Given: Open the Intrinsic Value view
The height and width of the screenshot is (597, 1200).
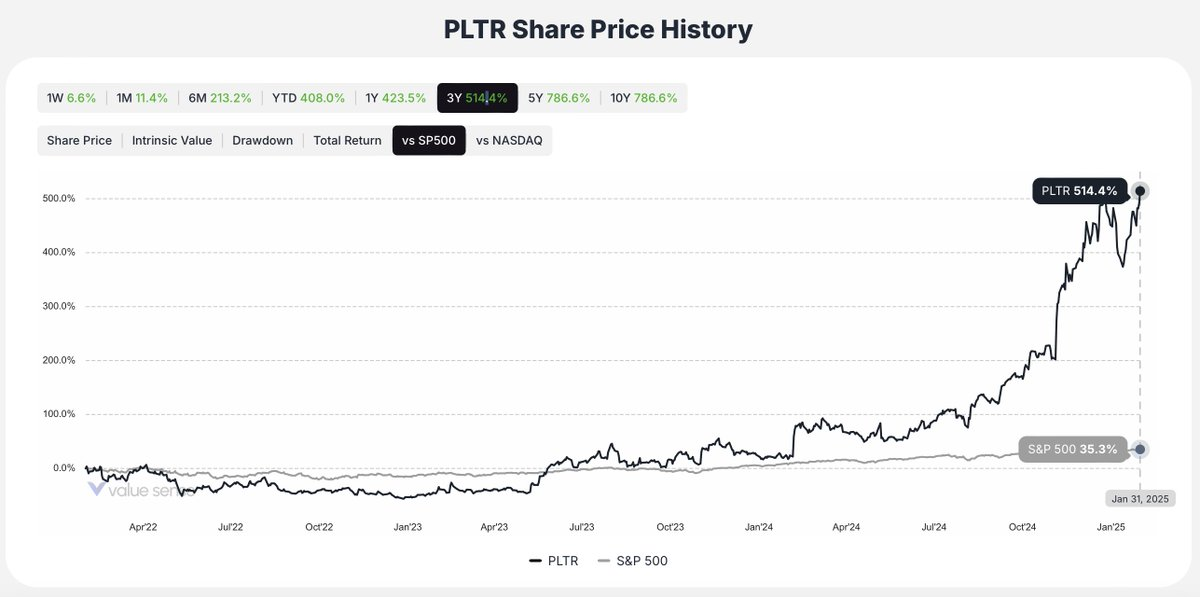Looking at the screenshot, I should pyautogui.click(x=172, y=140).
